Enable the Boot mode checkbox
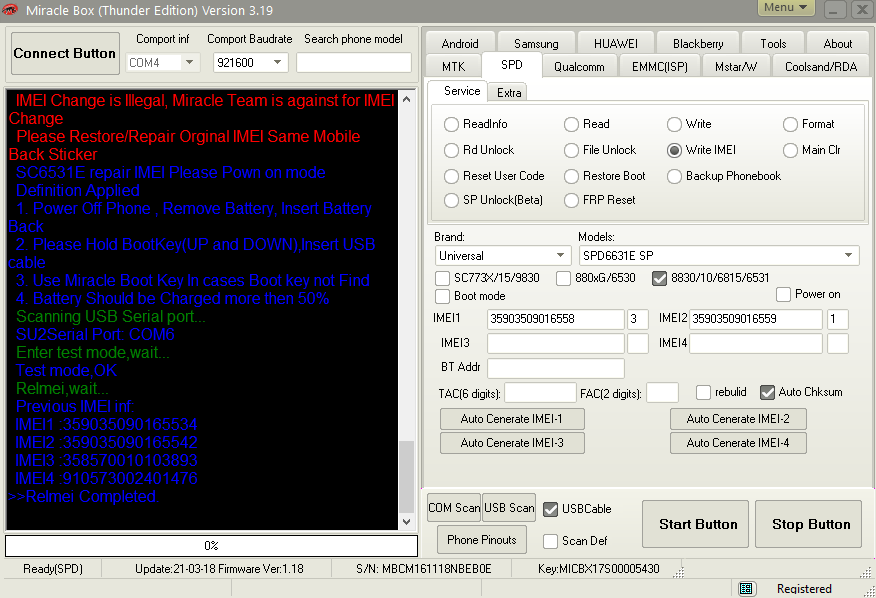This screenshot has width=876, height=598. pyautogui.click(x=442, y=296)
